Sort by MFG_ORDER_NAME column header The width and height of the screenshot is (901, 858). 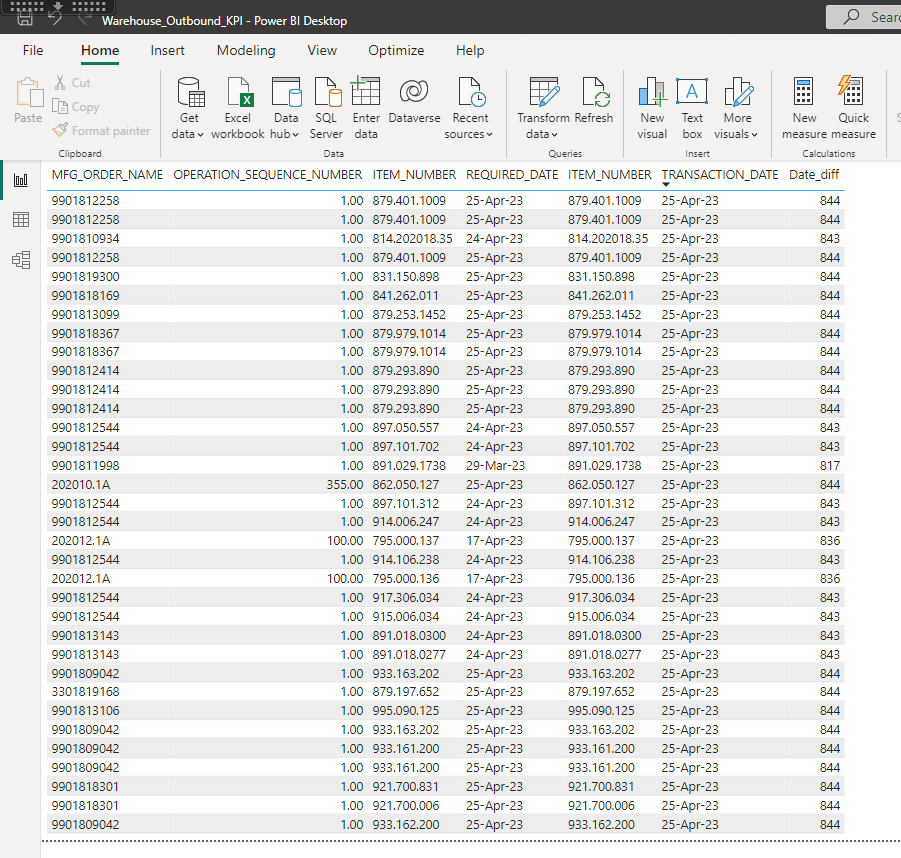[x=107, y=175]
